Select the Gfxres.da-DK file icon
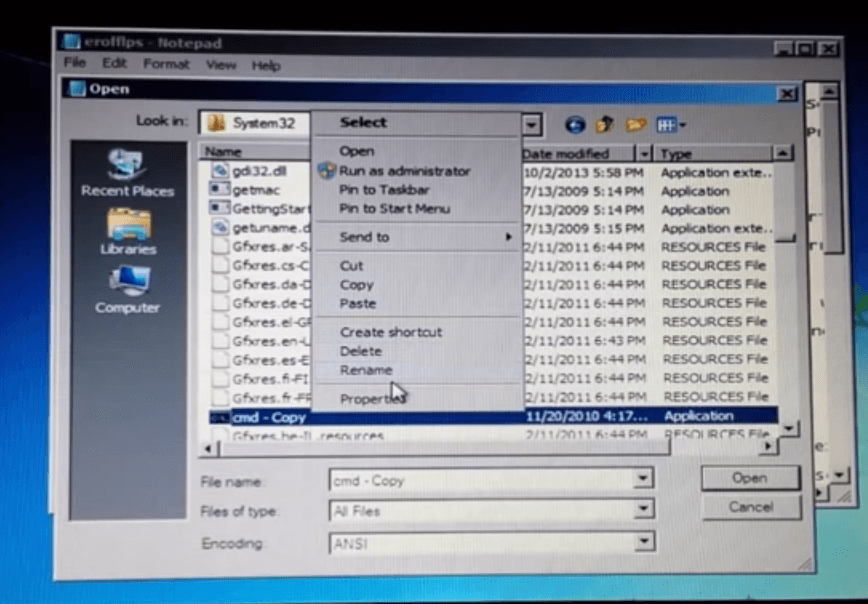This screenshot has width=868, height=604. [x=221, y=284]
